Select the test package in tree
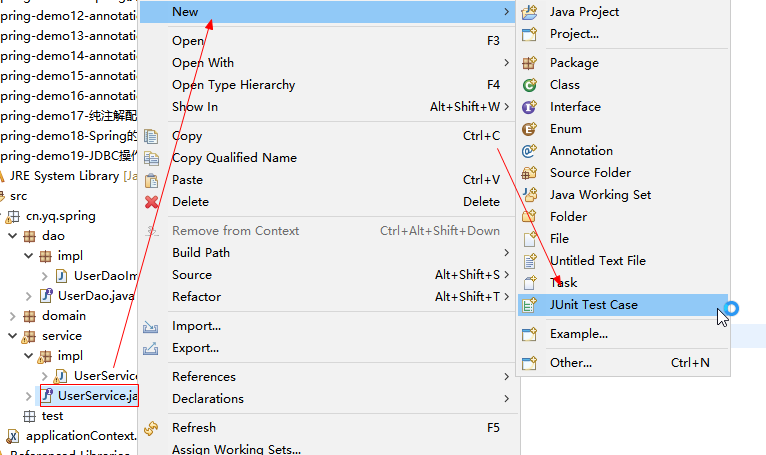 pyautogui.click(x=52, y=416)
